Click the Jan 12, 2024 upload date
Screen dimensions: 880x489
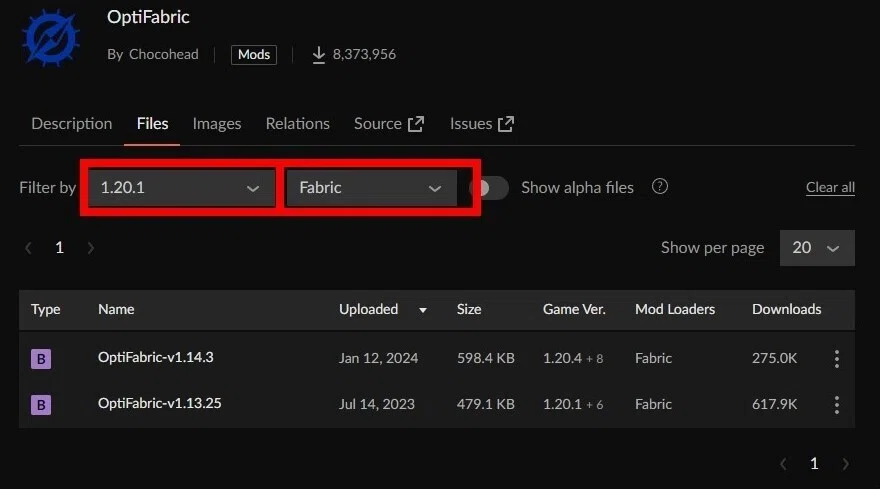coord(378,358)
